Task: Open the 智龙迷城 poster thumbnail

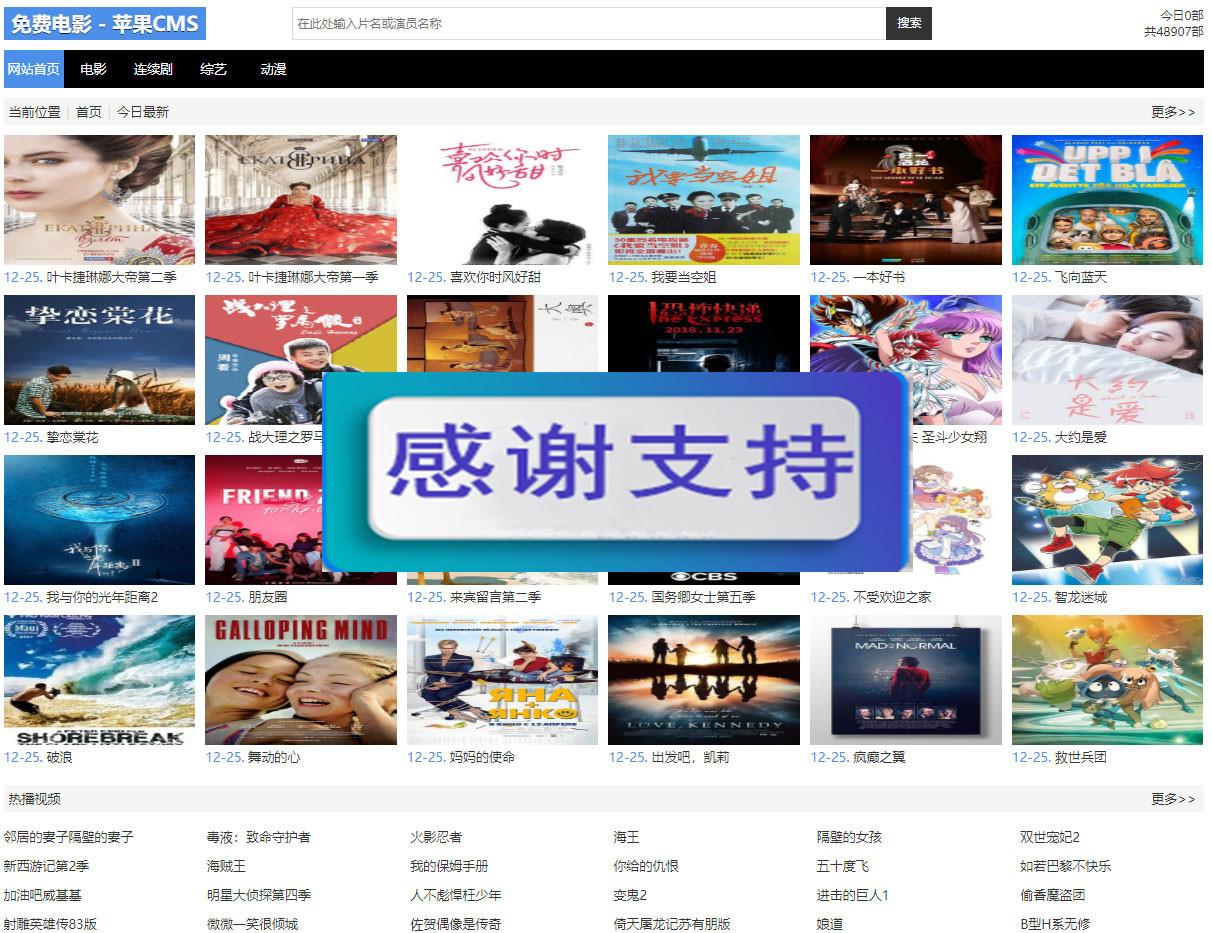Action: [1108, 520]
